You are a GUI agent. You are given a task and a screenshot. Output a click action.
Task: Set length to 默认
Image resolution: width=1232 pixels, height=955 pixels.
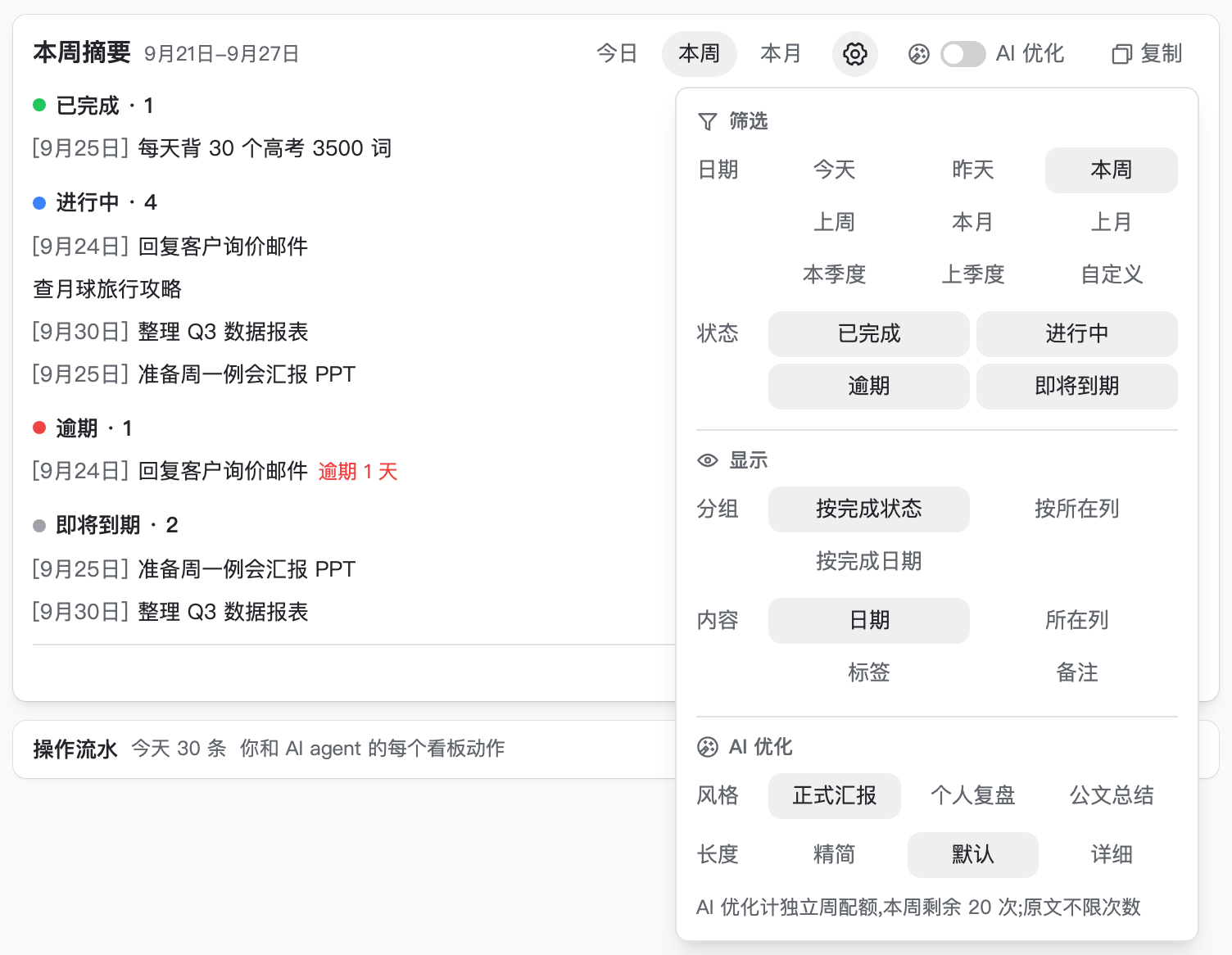point(973,855)
